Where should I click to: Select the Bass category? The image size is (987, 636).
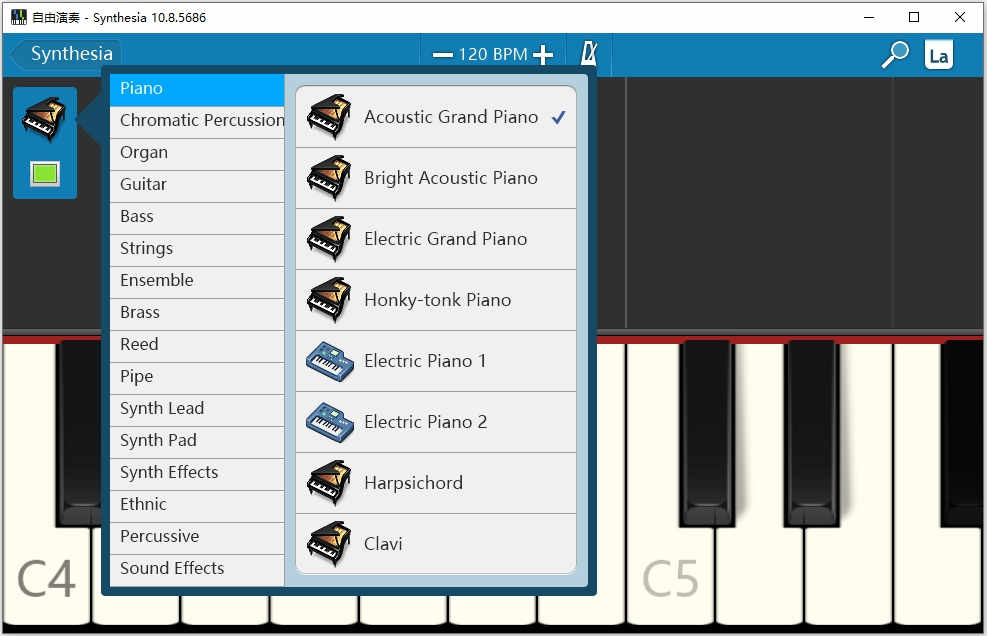point(197,218)
